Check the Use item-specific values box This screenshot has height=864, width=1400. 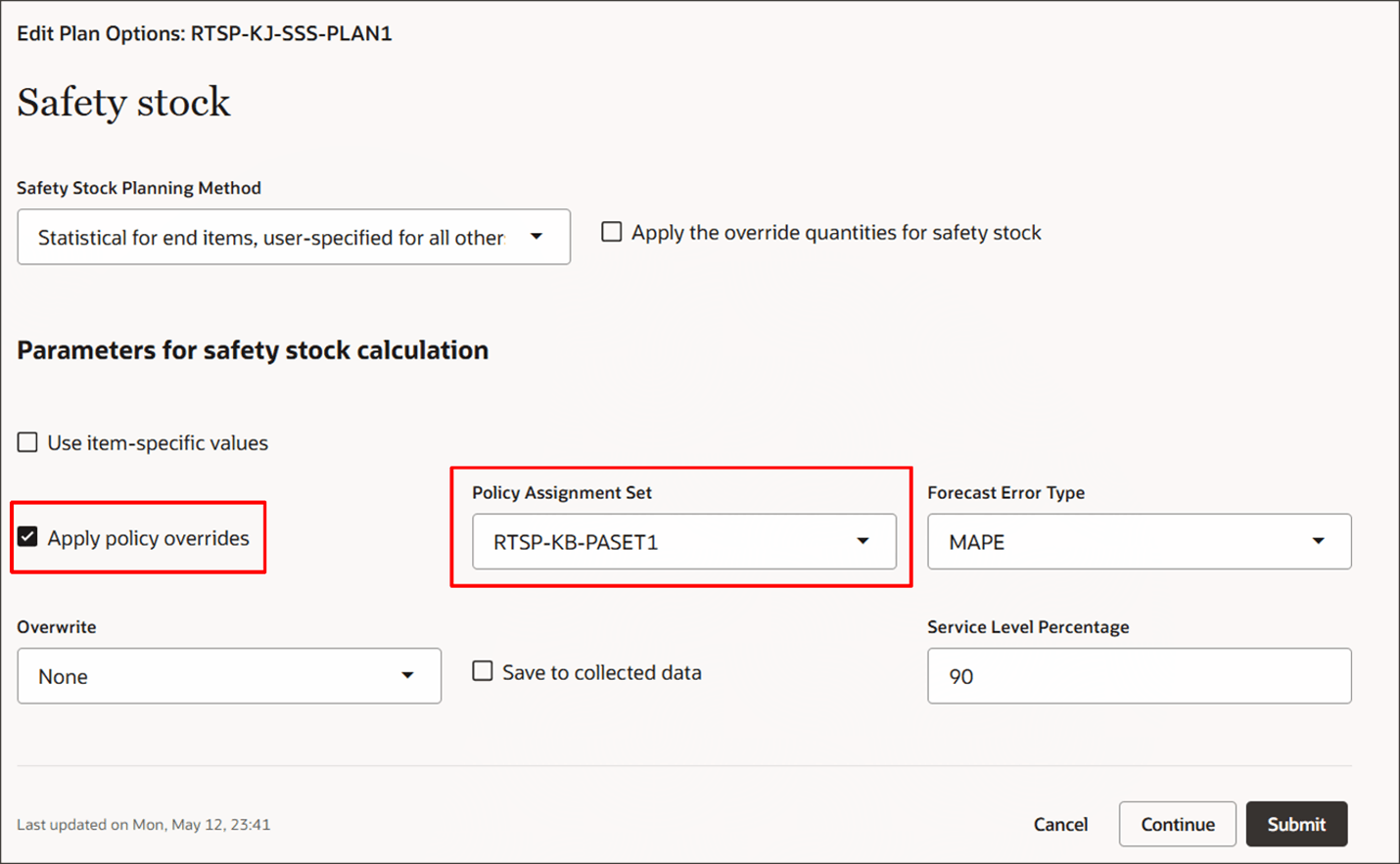tap(26, 441)
